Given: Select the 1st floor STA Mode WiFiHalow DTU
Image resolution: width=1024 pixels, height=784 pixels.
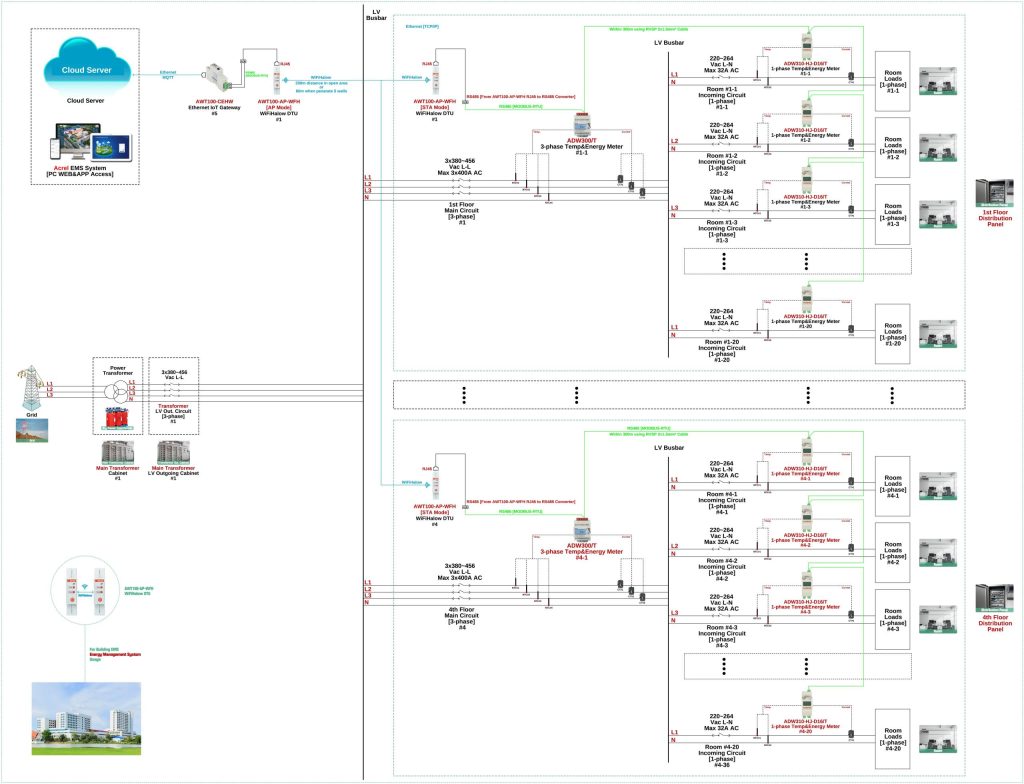Looking at the screenshot, I should [x=436, y=83].
